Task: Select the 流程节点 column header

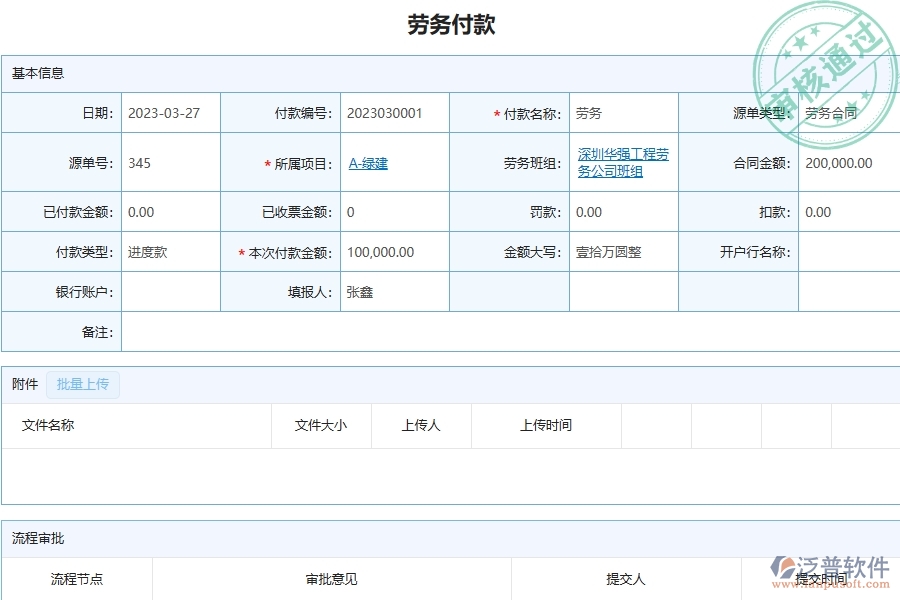Action: pos(75,578)
